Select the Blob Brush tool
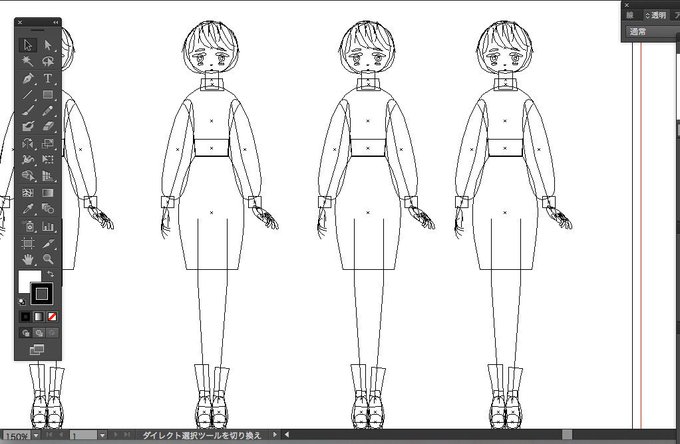This screenshot has width=680, height=444. pos(28,126)
